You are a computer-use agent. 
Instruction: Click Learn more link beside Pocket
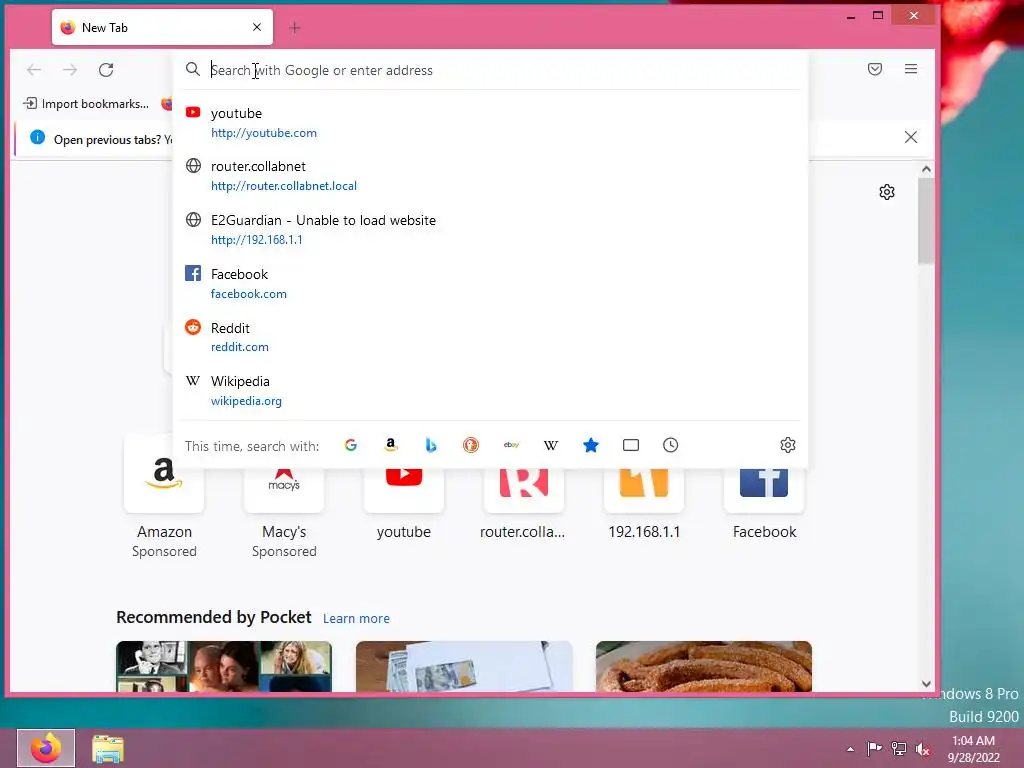pyautogui.click(x=356, y=618)
